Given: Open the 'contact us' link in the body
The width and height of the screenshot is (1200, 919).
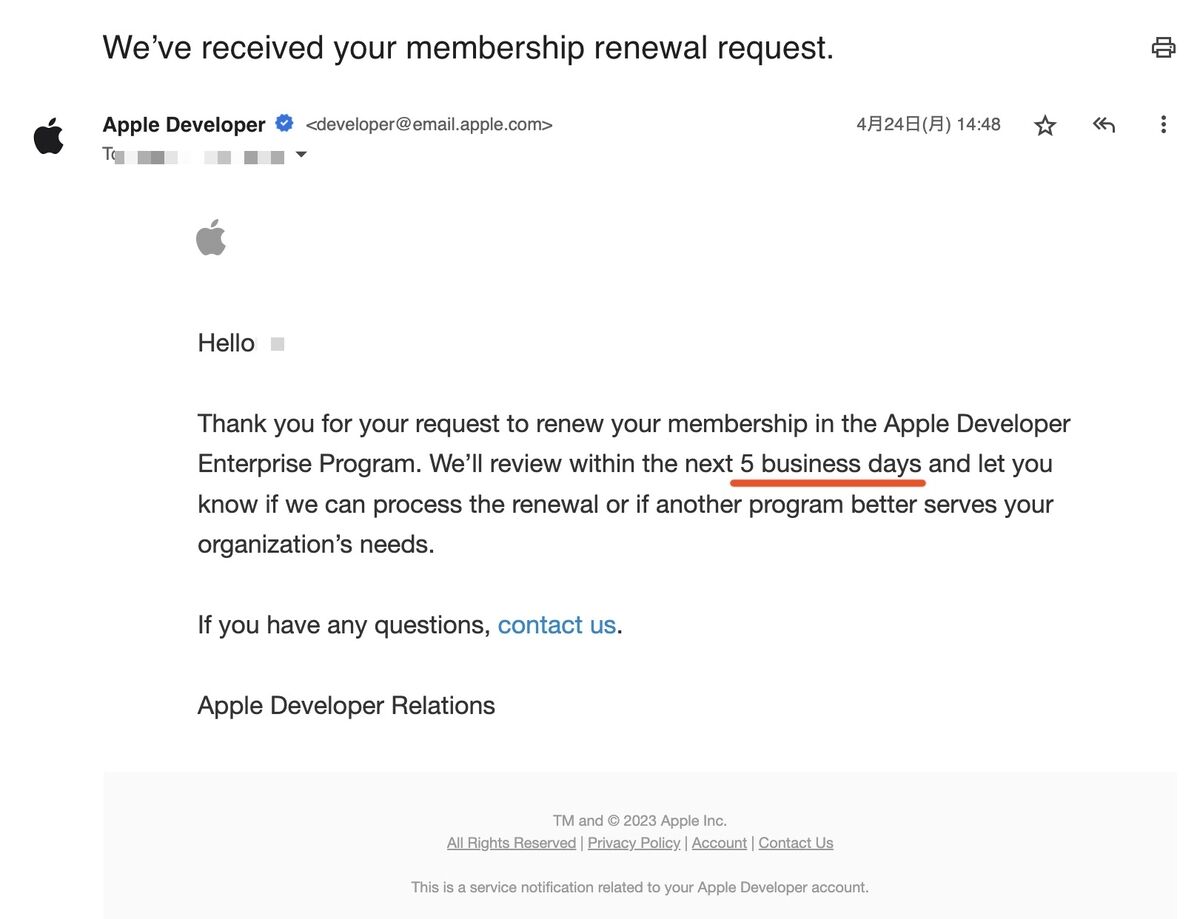Looking at the screenshot, I should point(557,625).
